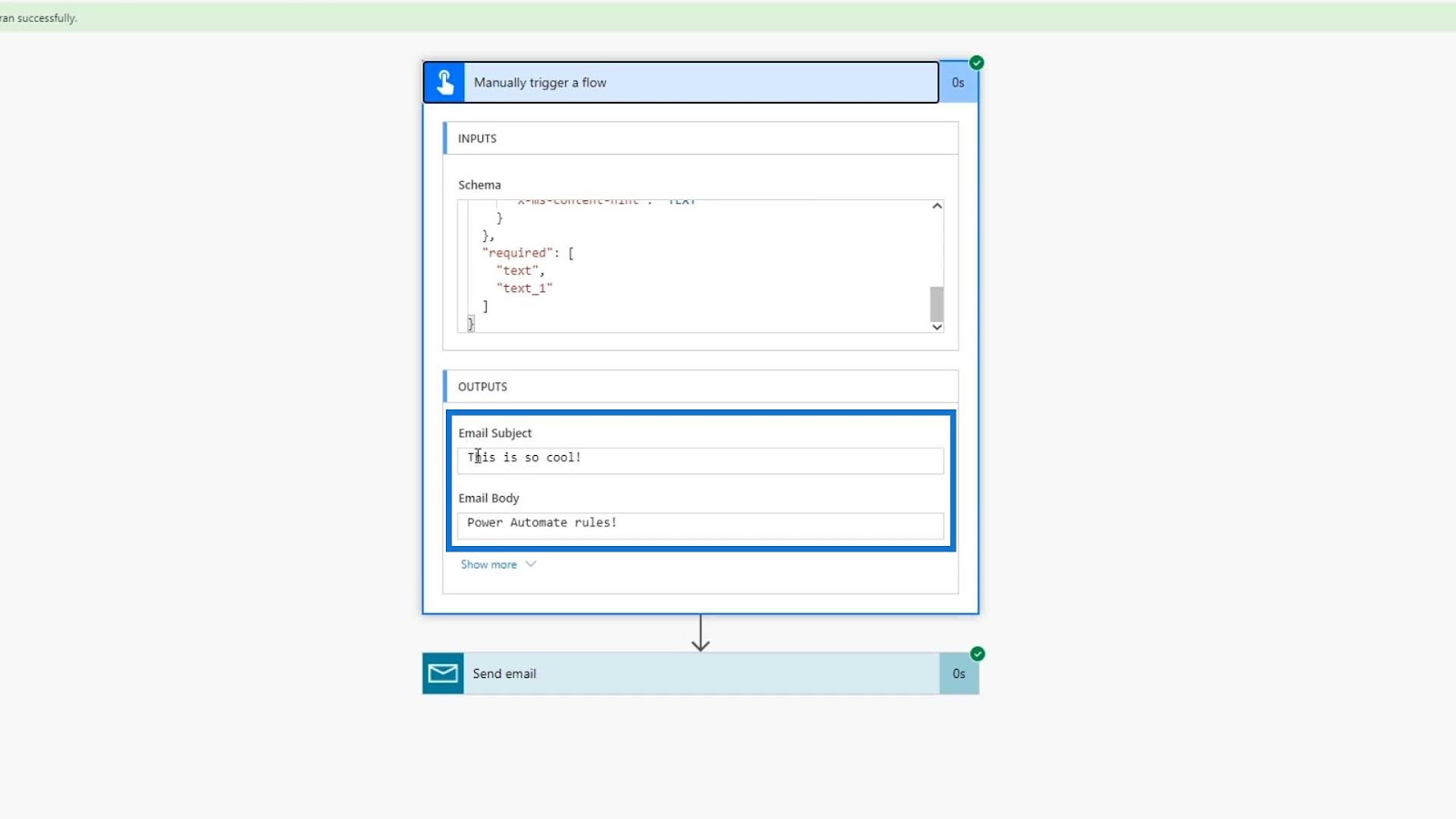This screenshot has width=1456, height=819.
Task: Click the schema scrollbar thumb
Action: (936, 304)
